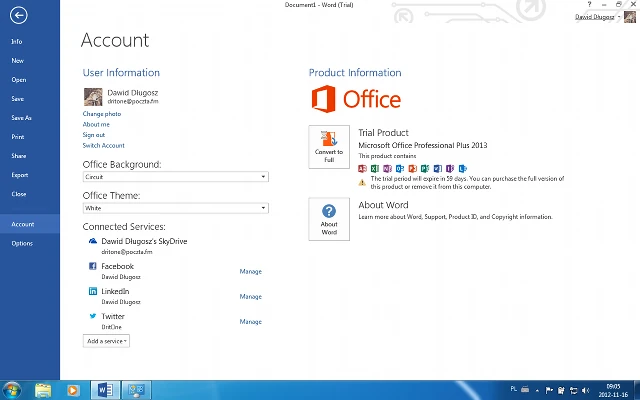Click the user profile photo thumbnail
Viewport: 640px width, 400px height.
(92, 96)
